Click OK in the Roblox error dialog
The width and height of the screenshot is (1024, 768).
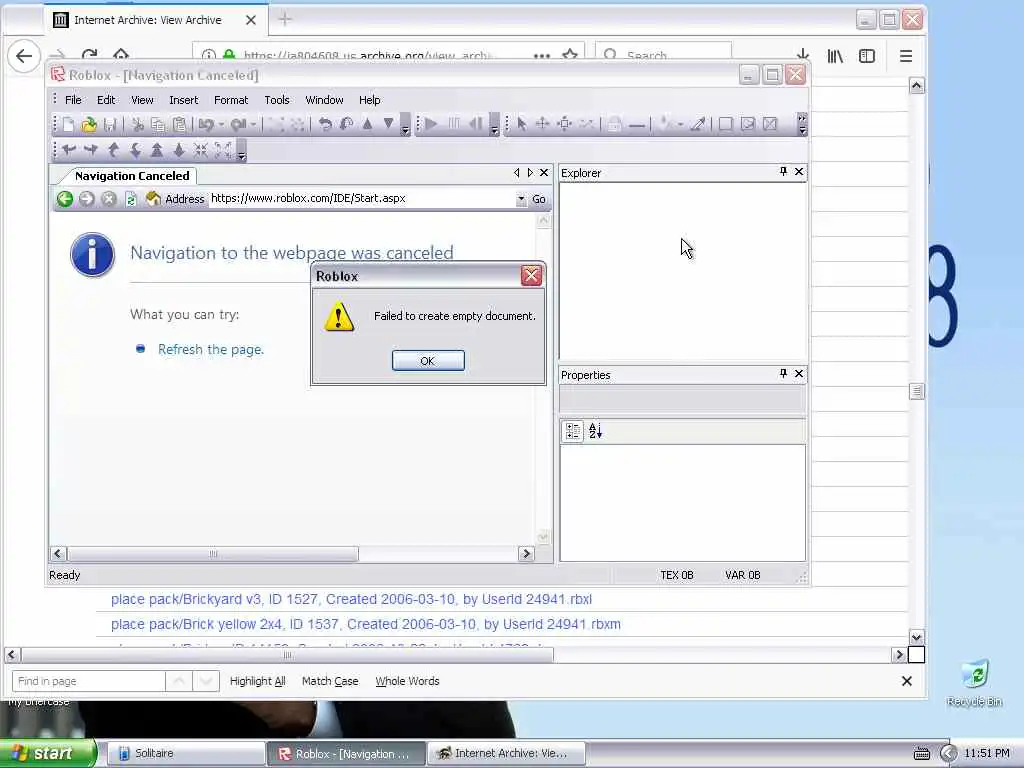428,360
